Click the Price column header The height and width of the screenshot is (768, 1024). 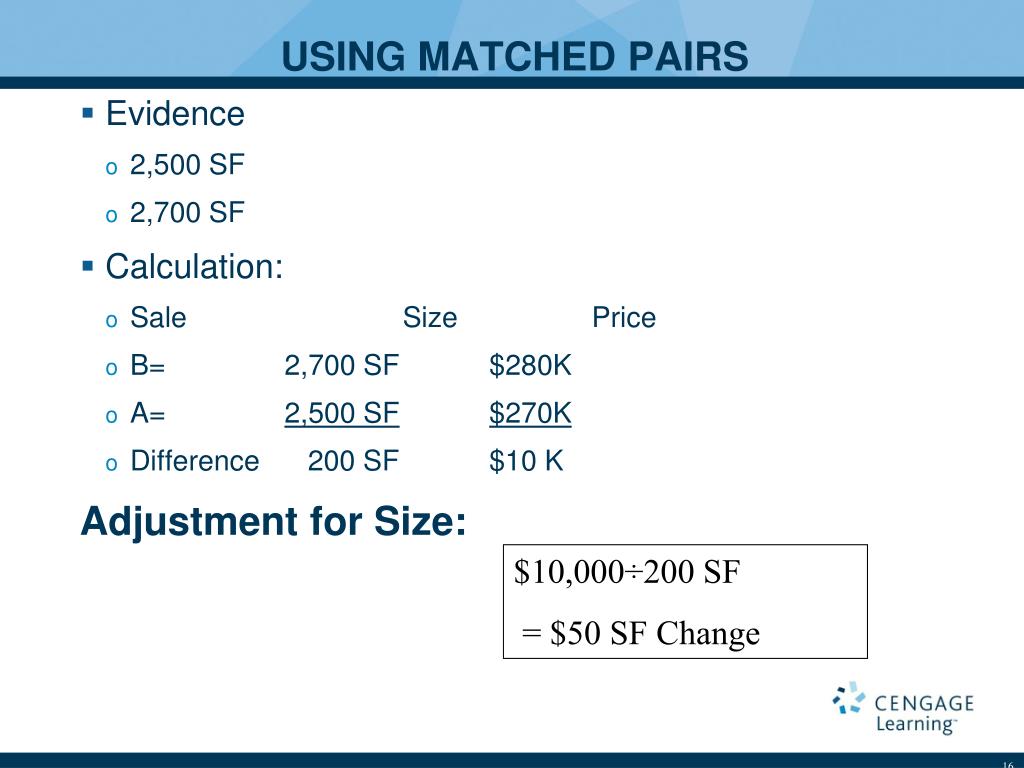(x=624, y=317)
